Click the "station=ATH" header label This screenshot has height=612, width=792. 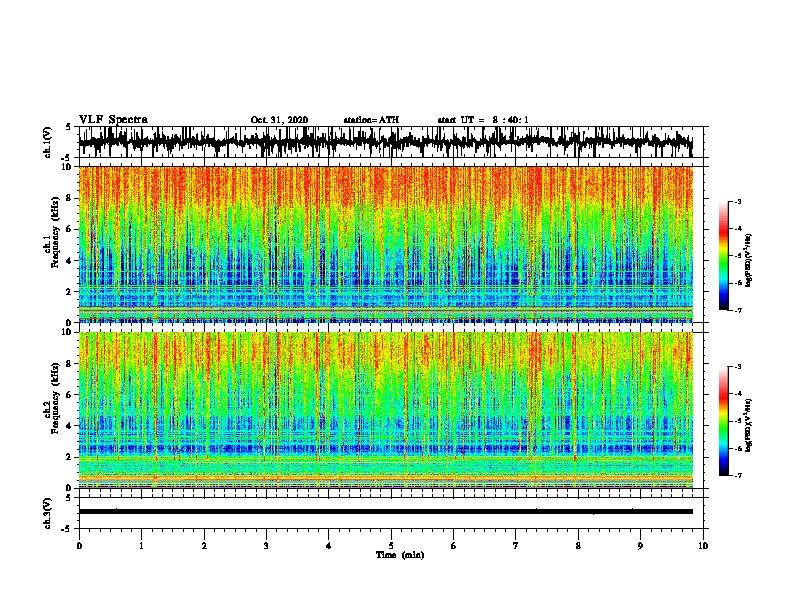371,120
